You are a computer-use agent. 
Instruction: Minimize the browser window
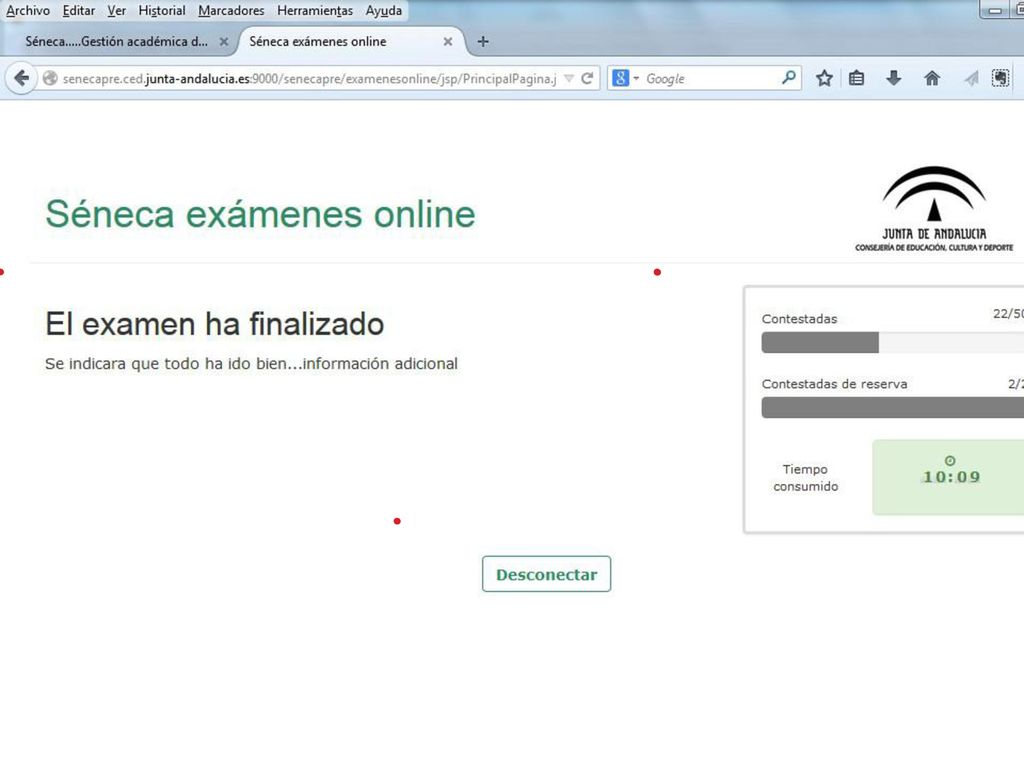(995, 10)
